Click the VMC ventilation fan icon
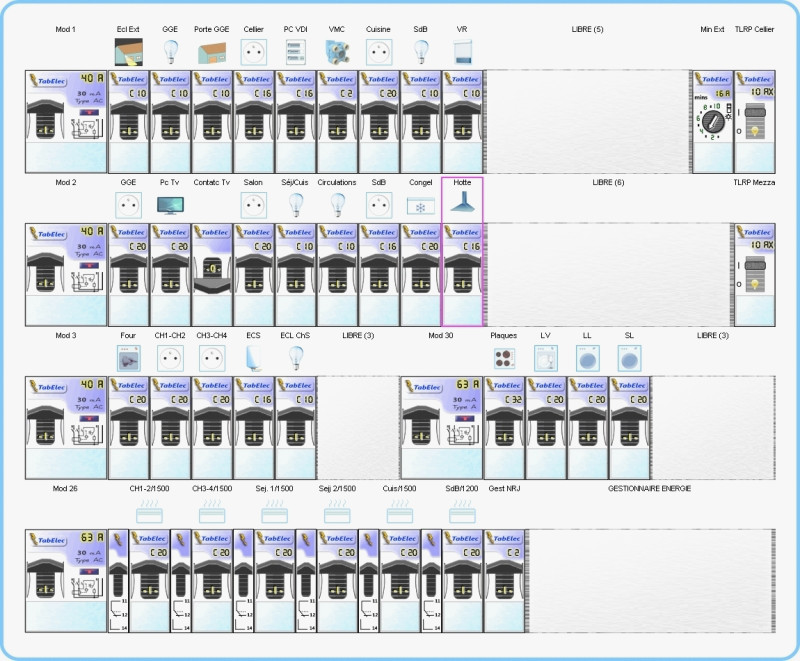 click(x=337, y=52)
